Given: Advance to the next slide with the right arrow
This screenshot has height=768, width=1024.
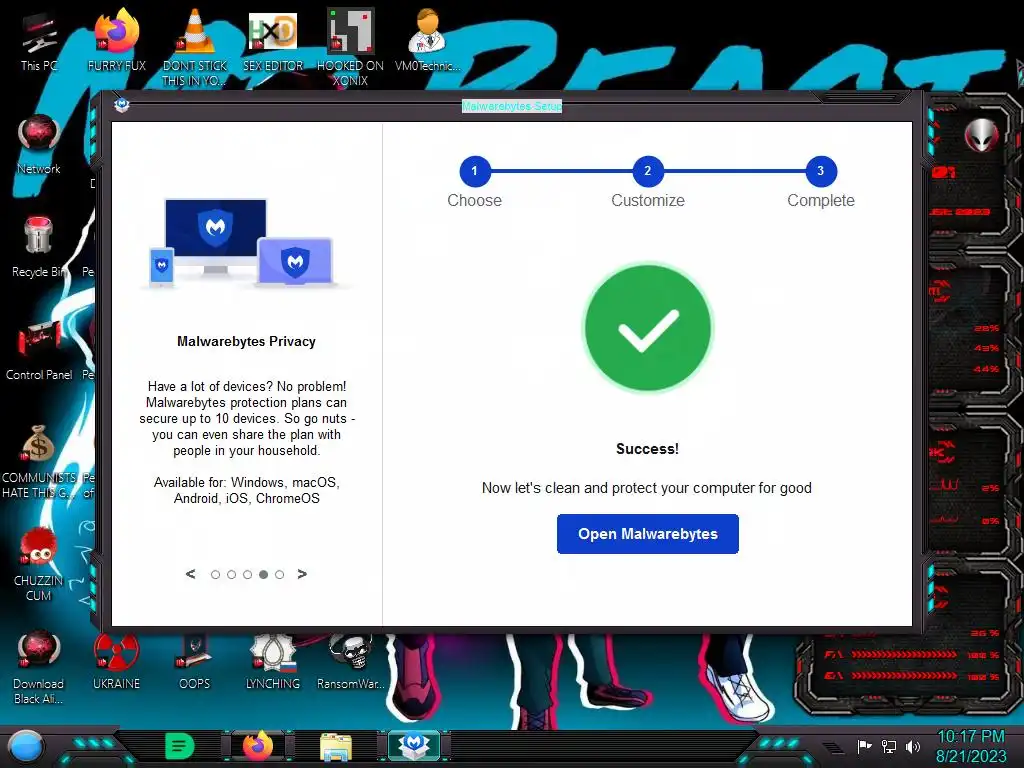Looking at the screenshot, I should click(302, 574).
